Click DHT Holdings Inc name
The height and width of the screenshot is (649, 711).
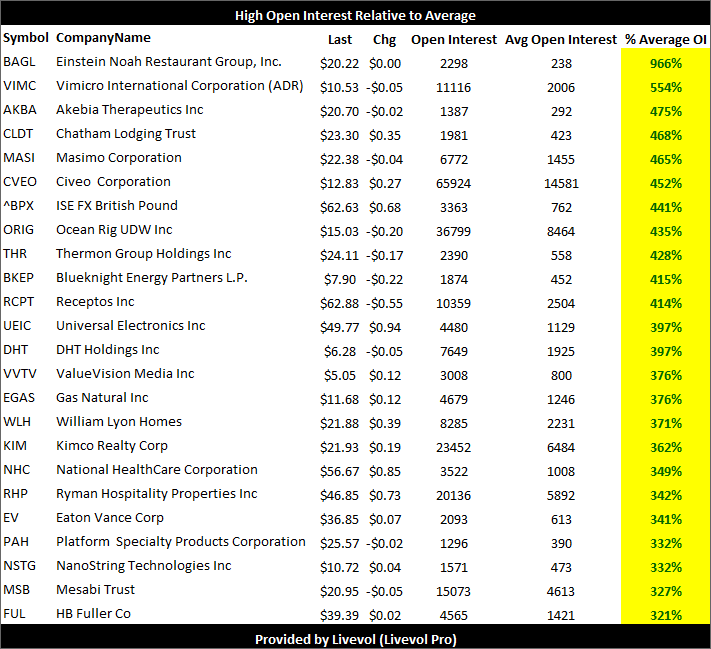click(108, 350)
